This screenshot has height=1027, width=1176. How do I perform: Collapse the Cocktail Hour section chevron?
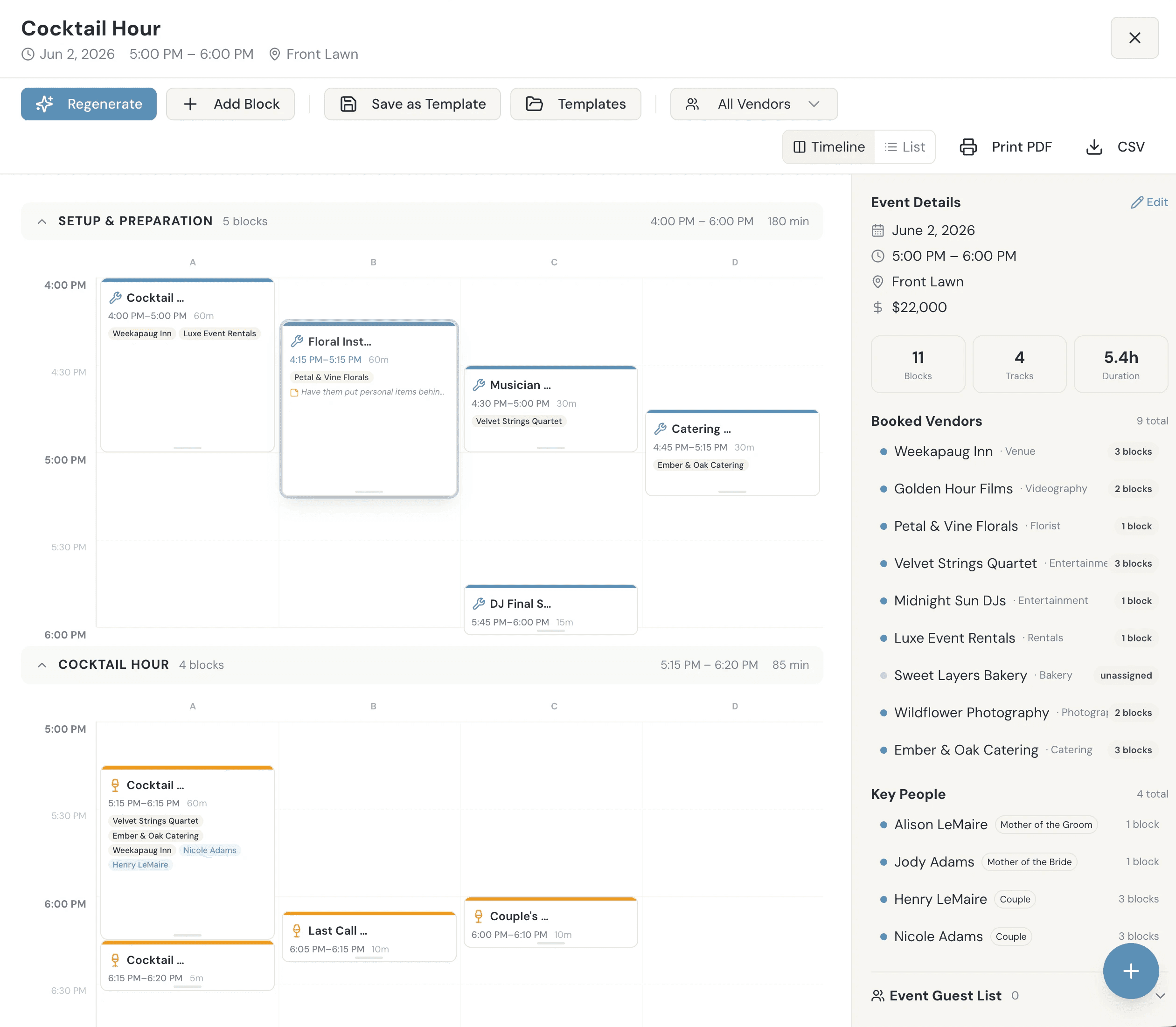coord(42,665)
